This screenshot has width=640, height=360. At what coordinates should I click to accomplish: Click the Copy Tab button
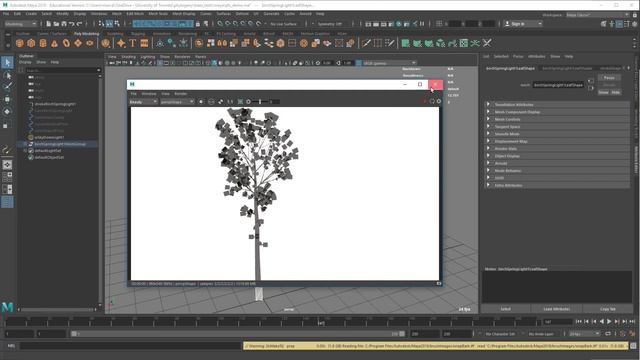[608, 309]
